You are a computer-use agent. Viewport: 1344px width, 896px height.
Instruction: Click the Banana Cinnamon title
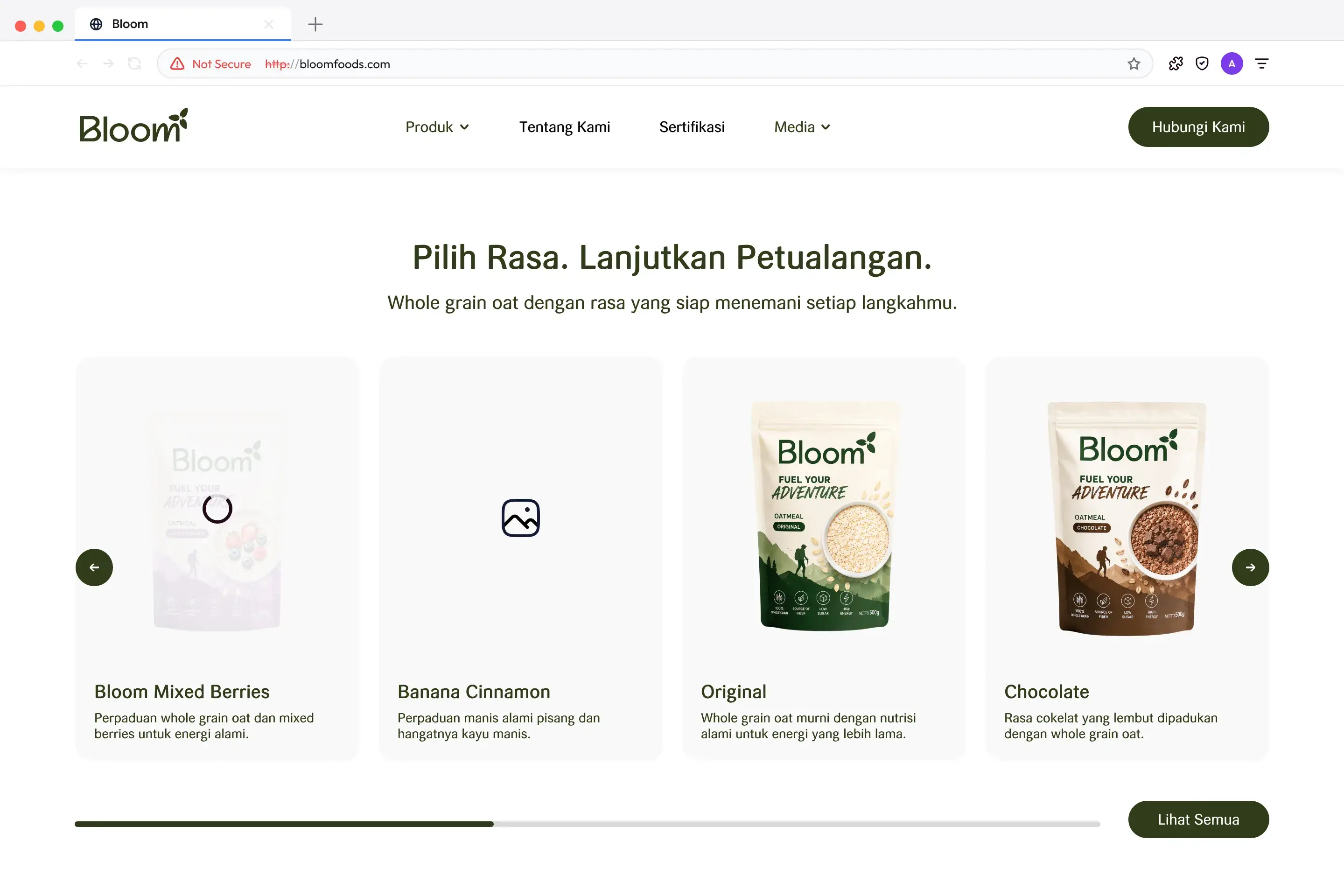(474, 692)
